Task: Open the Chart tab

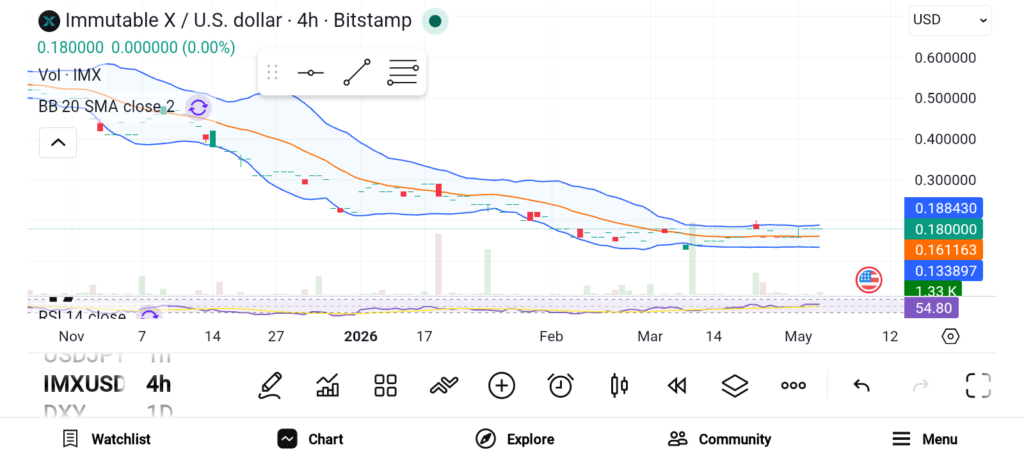Action: pos(310,439)
